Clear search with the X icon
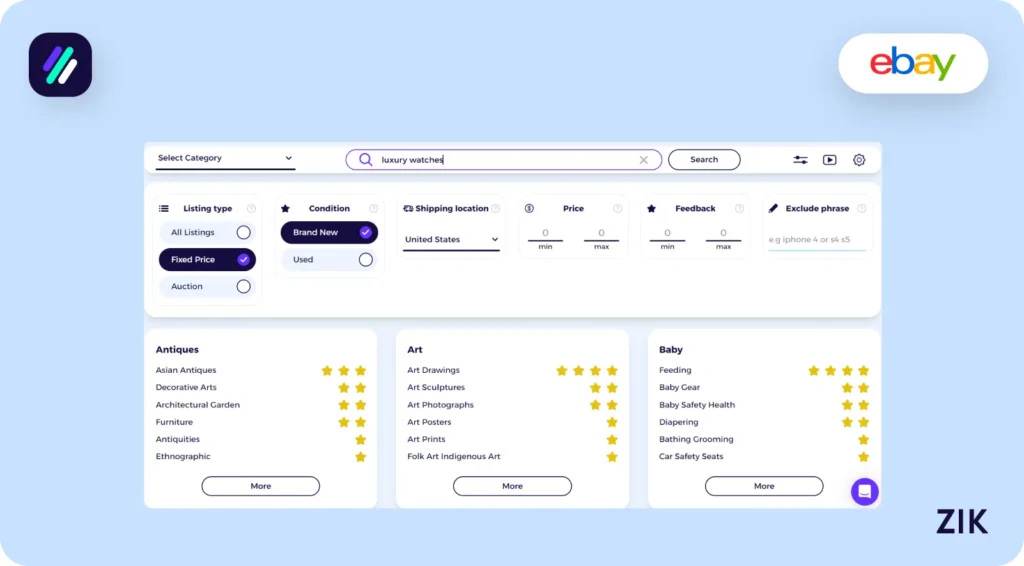 643,160
